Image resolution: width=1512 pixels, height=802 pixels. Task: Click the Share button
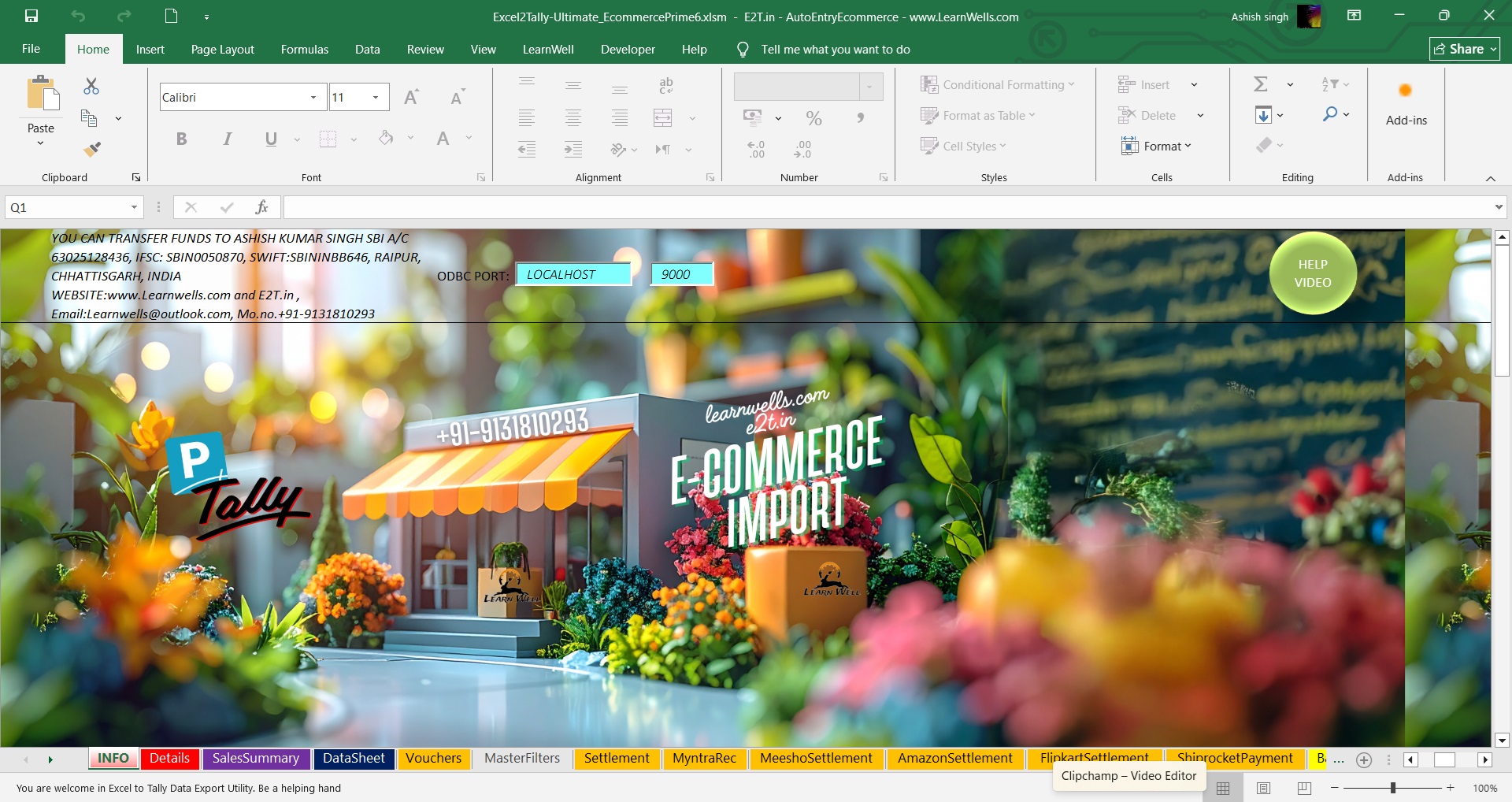(x=1464, y=49)
